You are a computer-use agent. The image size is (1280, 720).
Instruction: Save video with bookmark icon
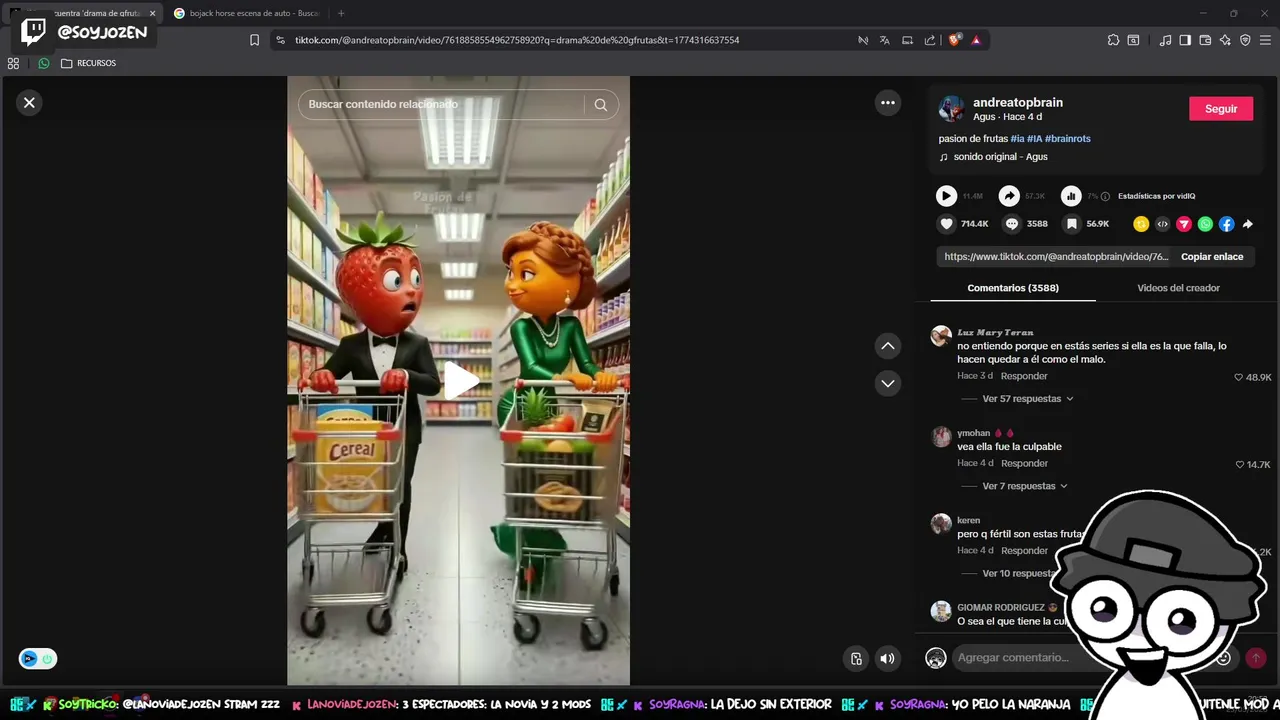1071,224
